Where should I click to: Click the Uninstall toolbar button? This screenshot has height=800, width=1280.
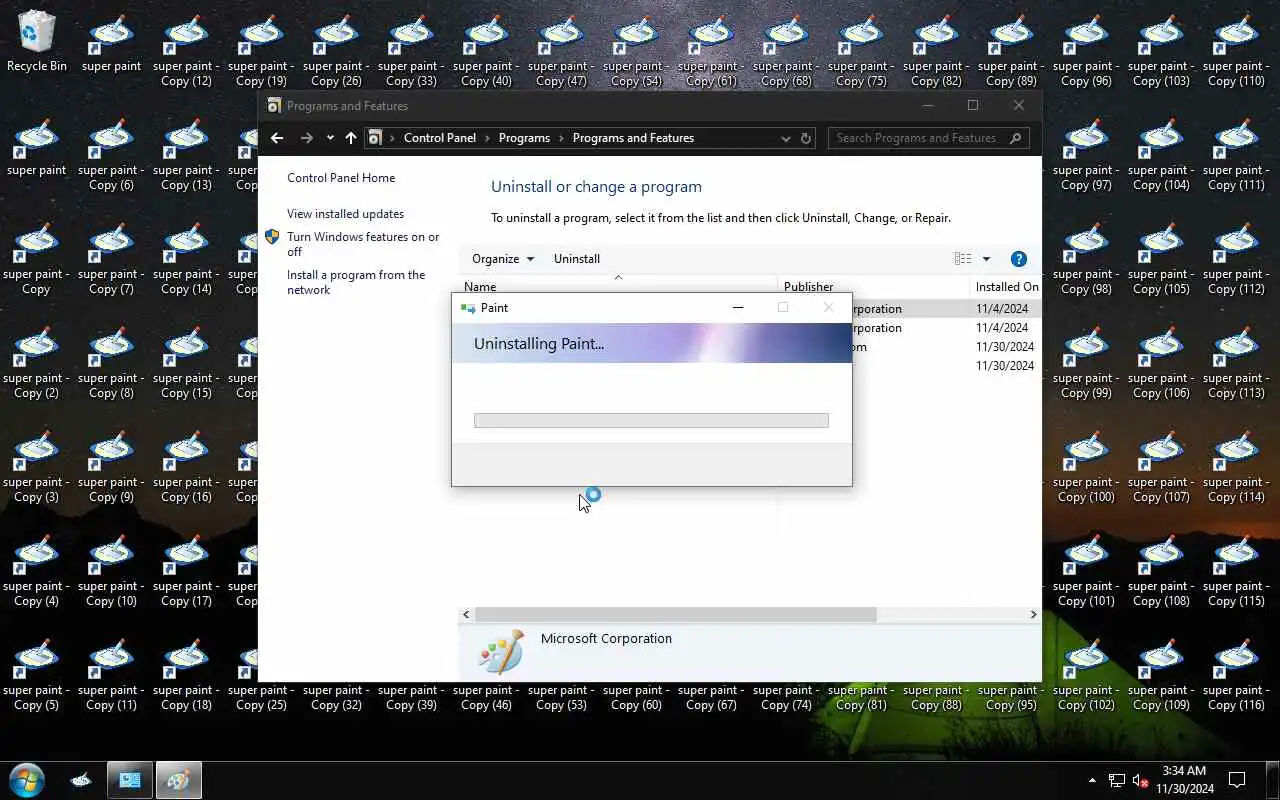tap(577, 259)
